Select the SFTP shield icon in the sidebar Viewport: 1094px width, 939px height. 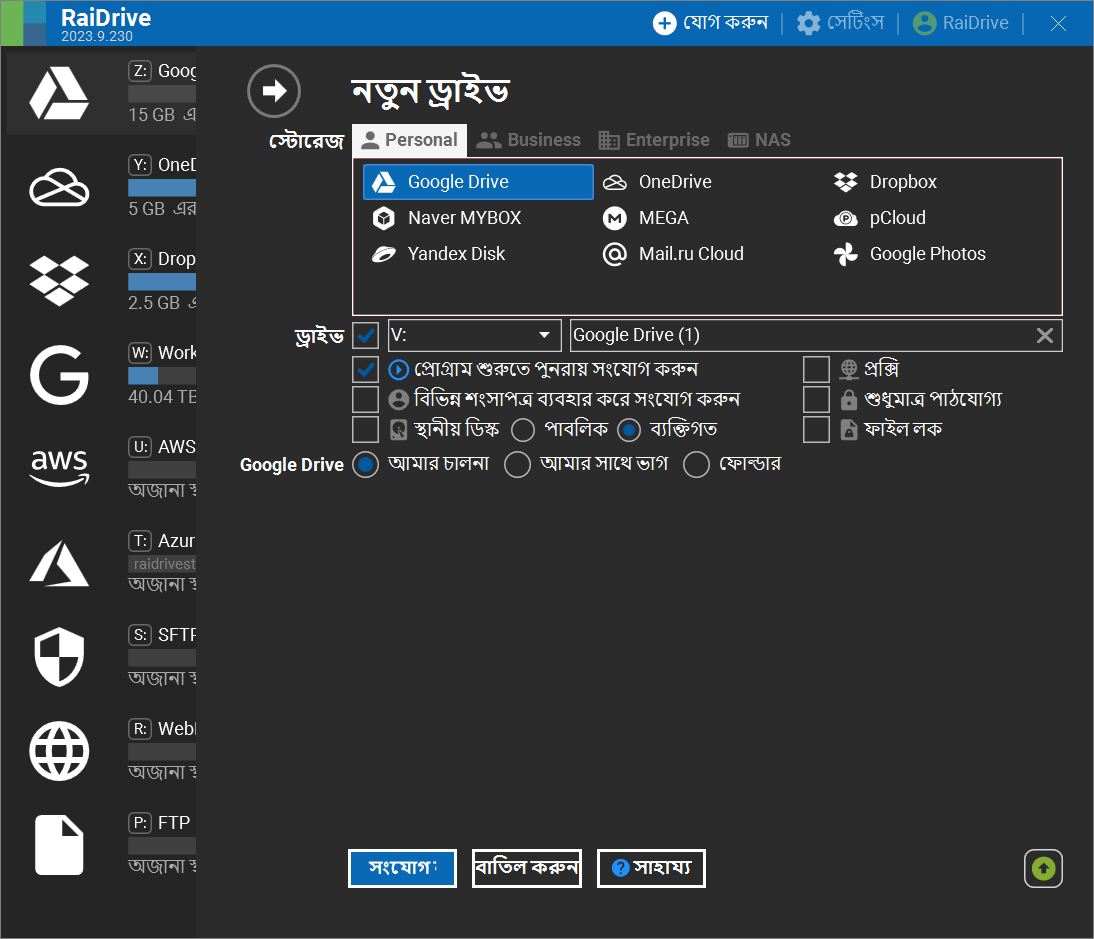click(59, 656)
